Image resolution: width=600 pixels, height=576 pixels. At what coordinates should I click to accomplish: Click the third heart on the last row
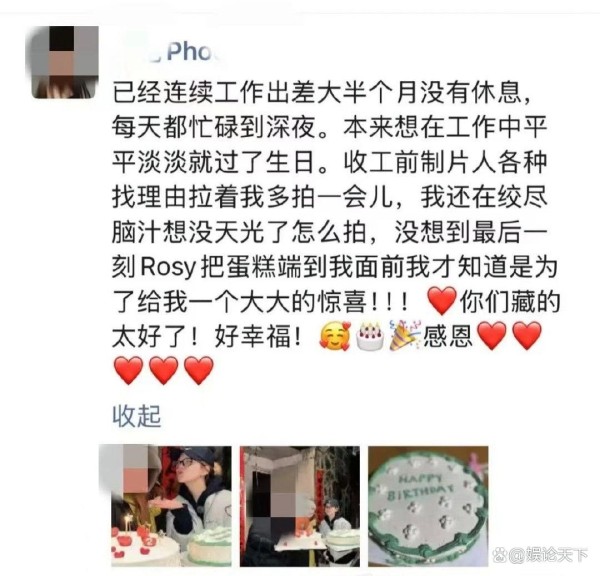coord(199,370)
